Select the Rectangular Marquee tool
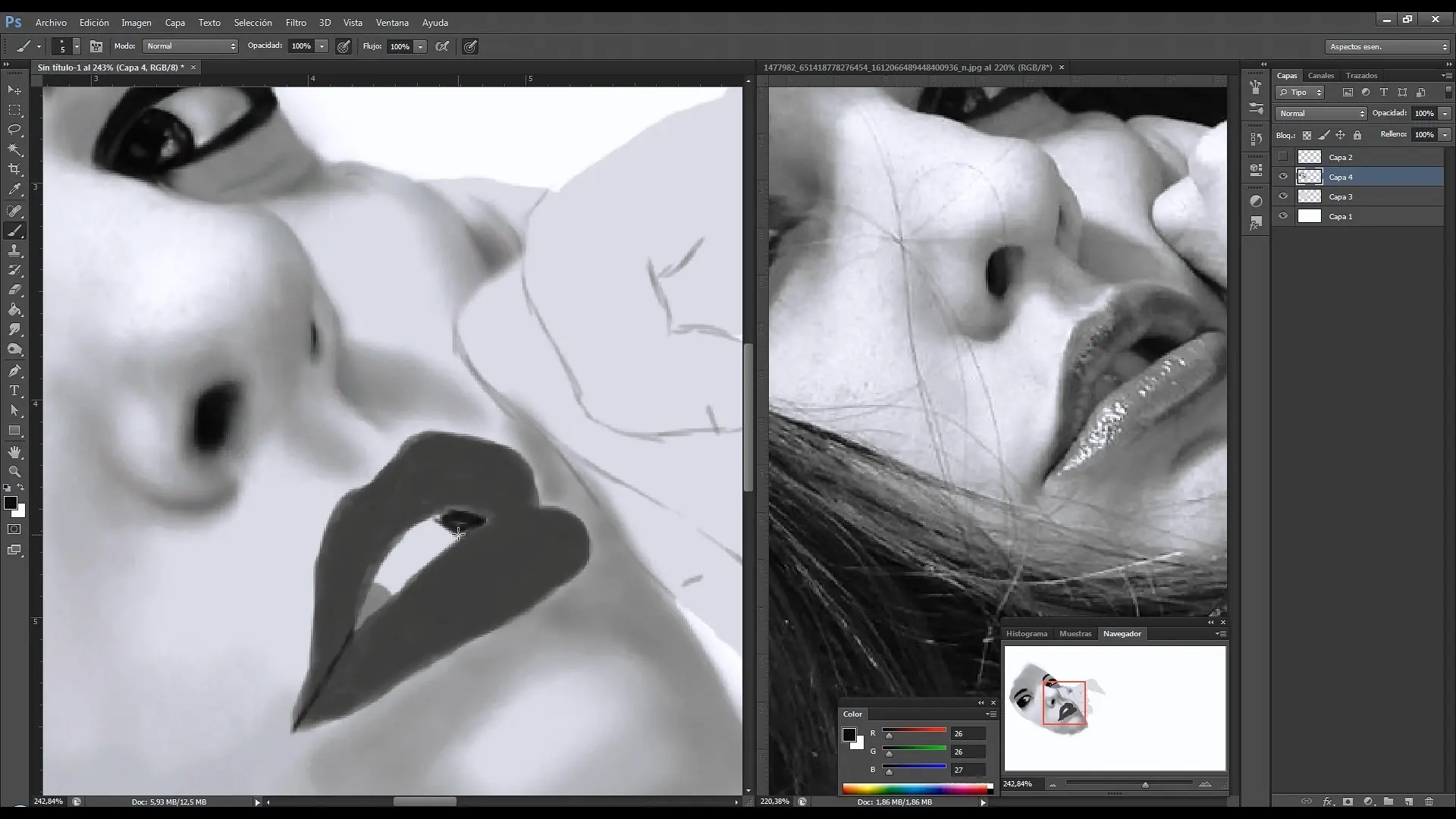The width and height of the screenshot is (1456, 819). [x=14, y=110]
